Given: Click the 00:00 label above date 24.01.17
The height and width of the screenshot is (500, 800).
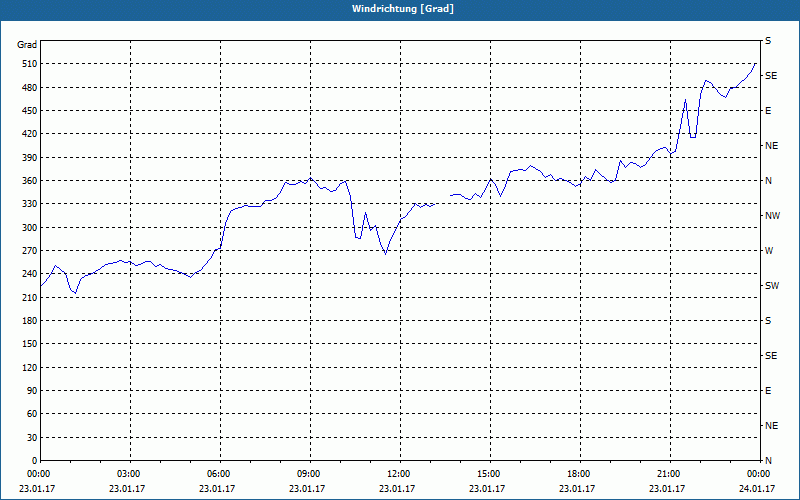Looking at the screenshot, I should pos(759,474).
